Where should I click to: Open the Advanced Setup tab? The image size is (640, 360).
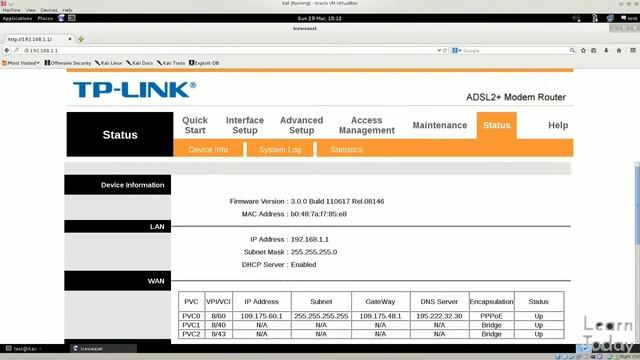(302, 125)
